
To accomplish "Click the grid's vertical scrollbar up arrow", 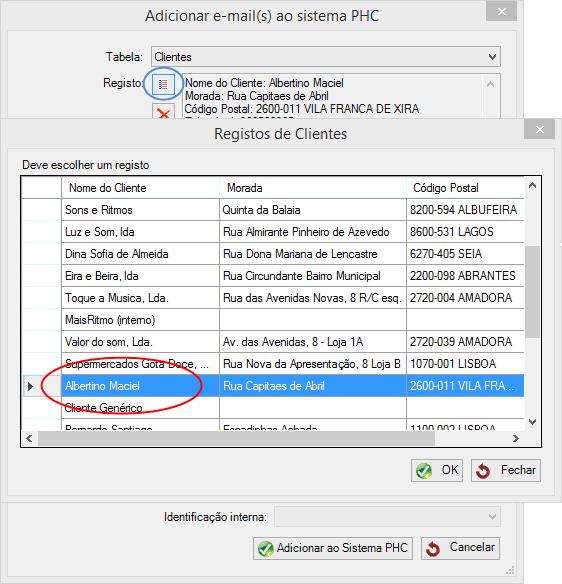I will 533,185.
